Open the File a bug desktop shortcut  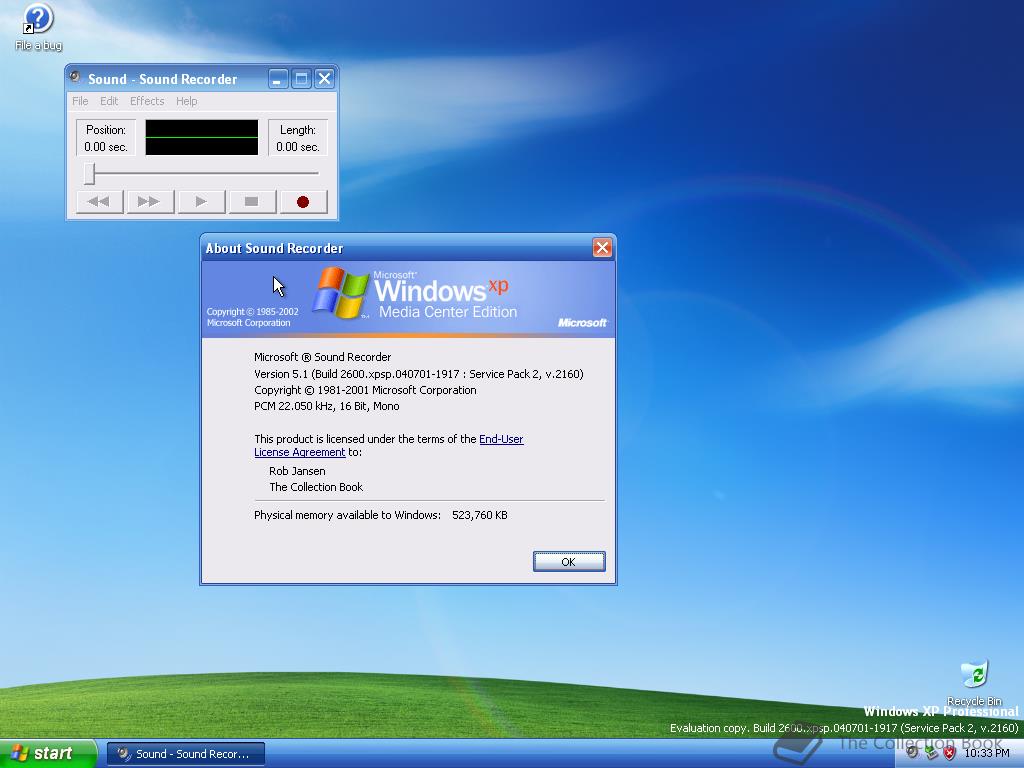[x=39, y=27]
